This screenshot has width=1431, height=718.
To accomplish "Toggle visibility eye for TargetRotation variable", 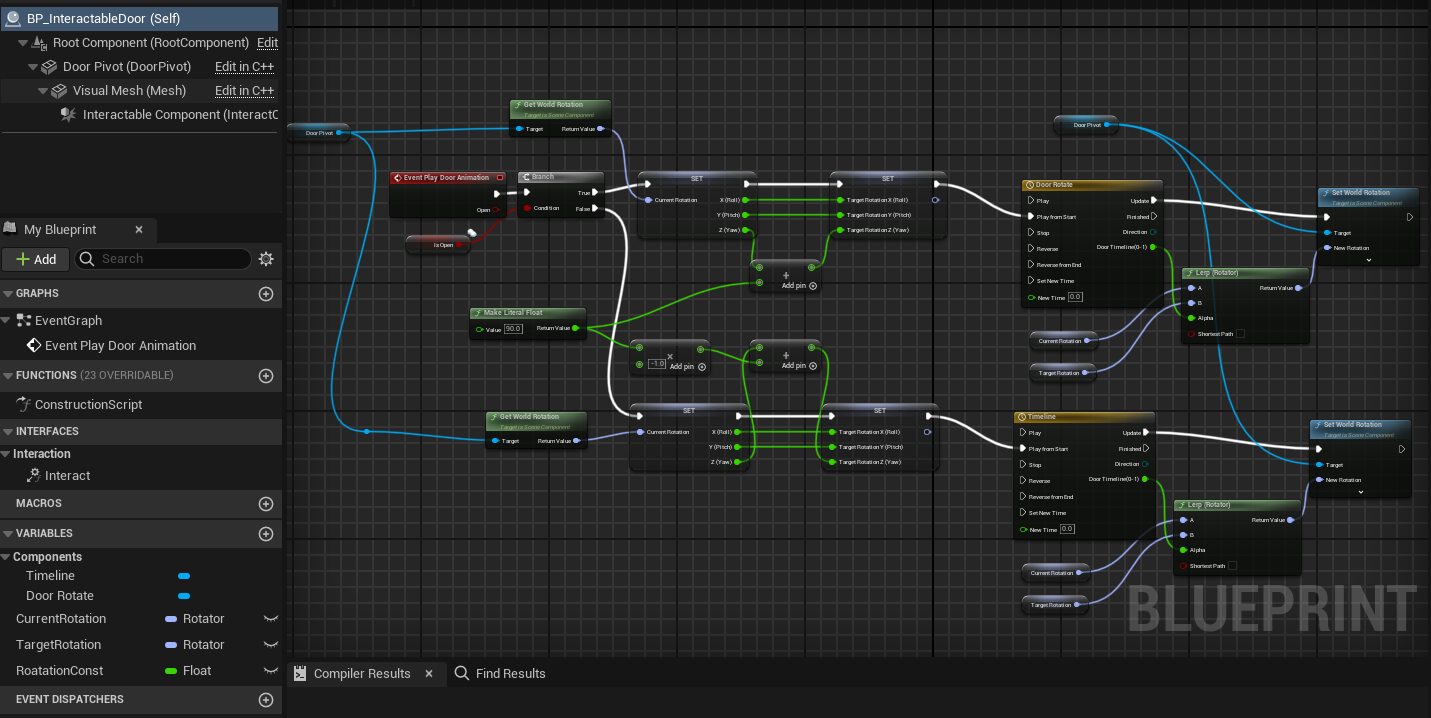I will pos(270,645).
